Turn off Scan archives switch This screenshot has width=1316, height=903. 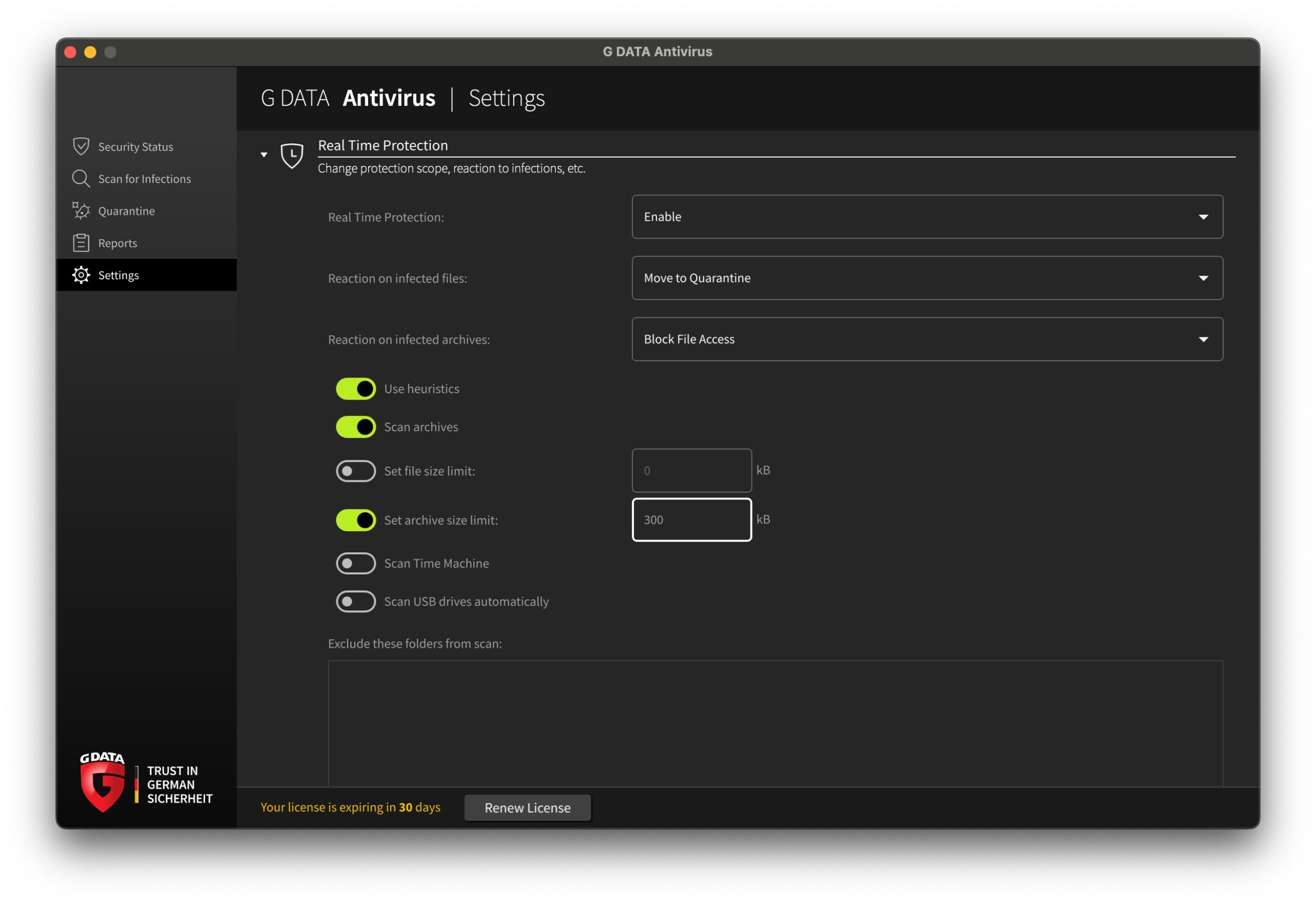pyautogui.click(x=356, y=427)
